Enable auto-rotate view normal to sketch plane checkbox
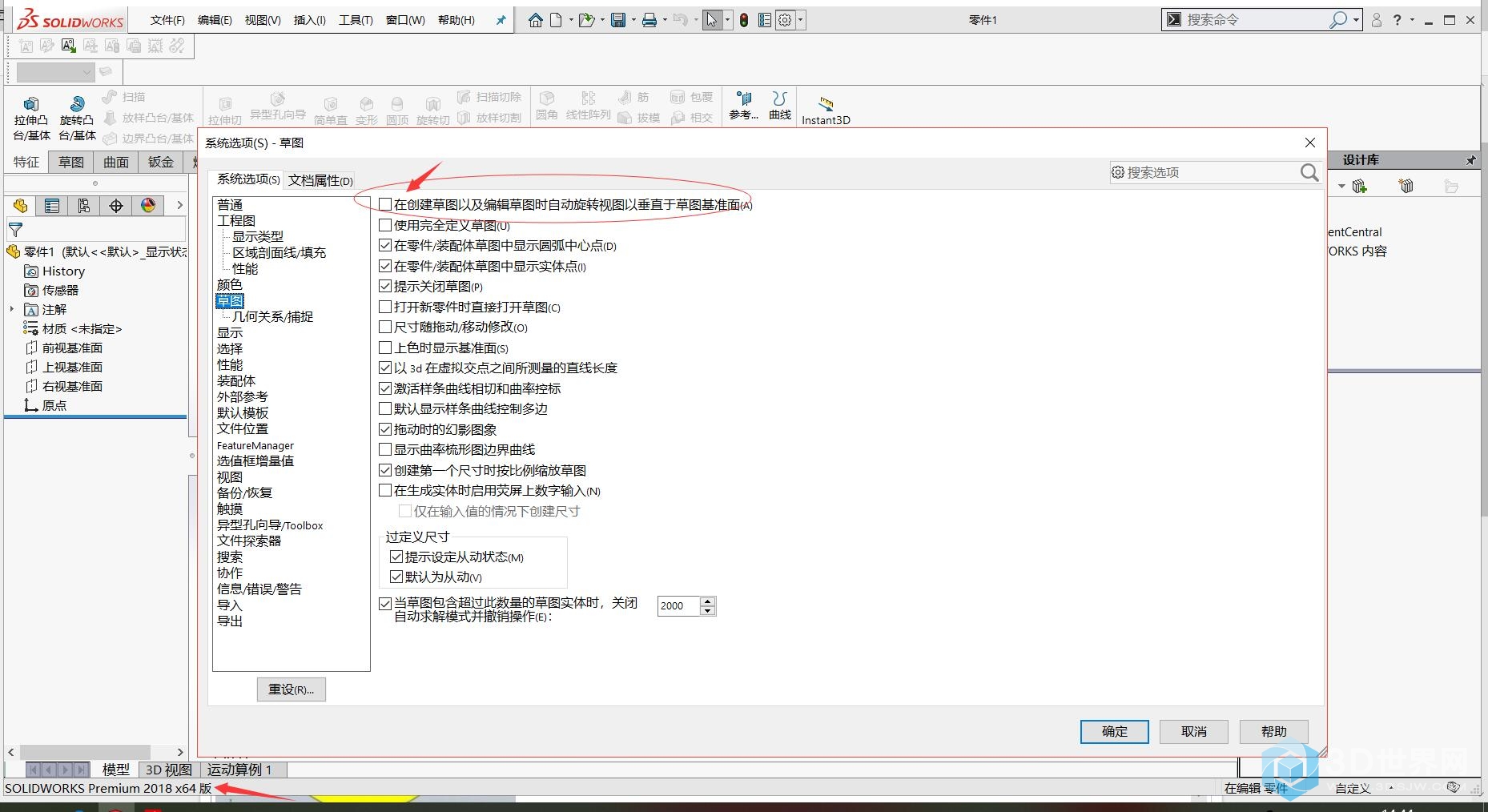This screenshot has width=1488, height=812. tap(385, 204)
